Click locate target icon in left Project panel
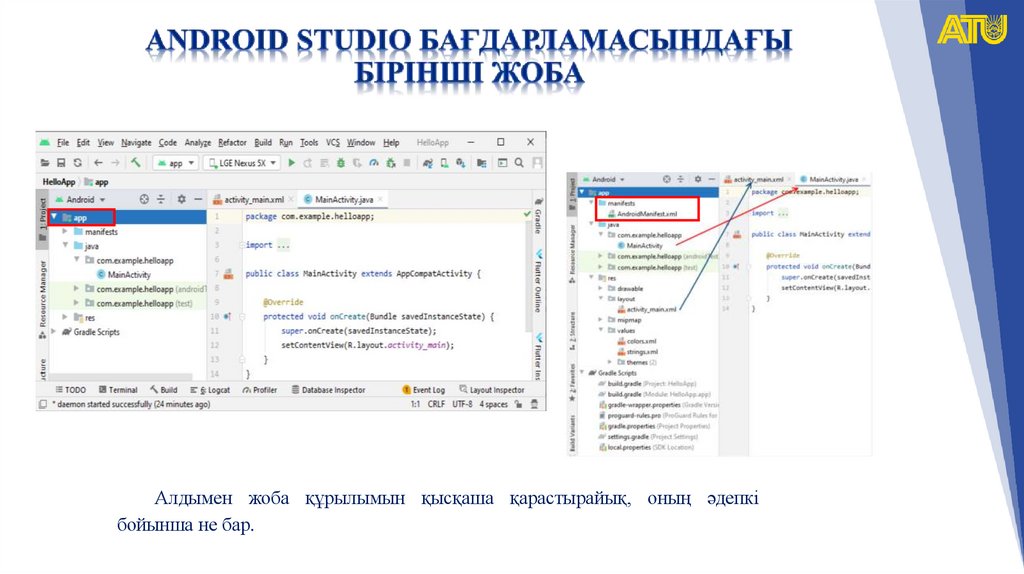 pyautogui.click(x=144, y=199)
